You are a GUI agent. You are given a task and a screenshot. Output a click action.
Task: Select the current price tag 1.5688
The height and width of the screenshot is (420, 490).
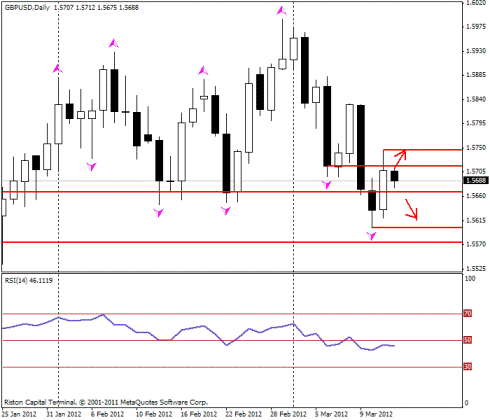[476, 181]
